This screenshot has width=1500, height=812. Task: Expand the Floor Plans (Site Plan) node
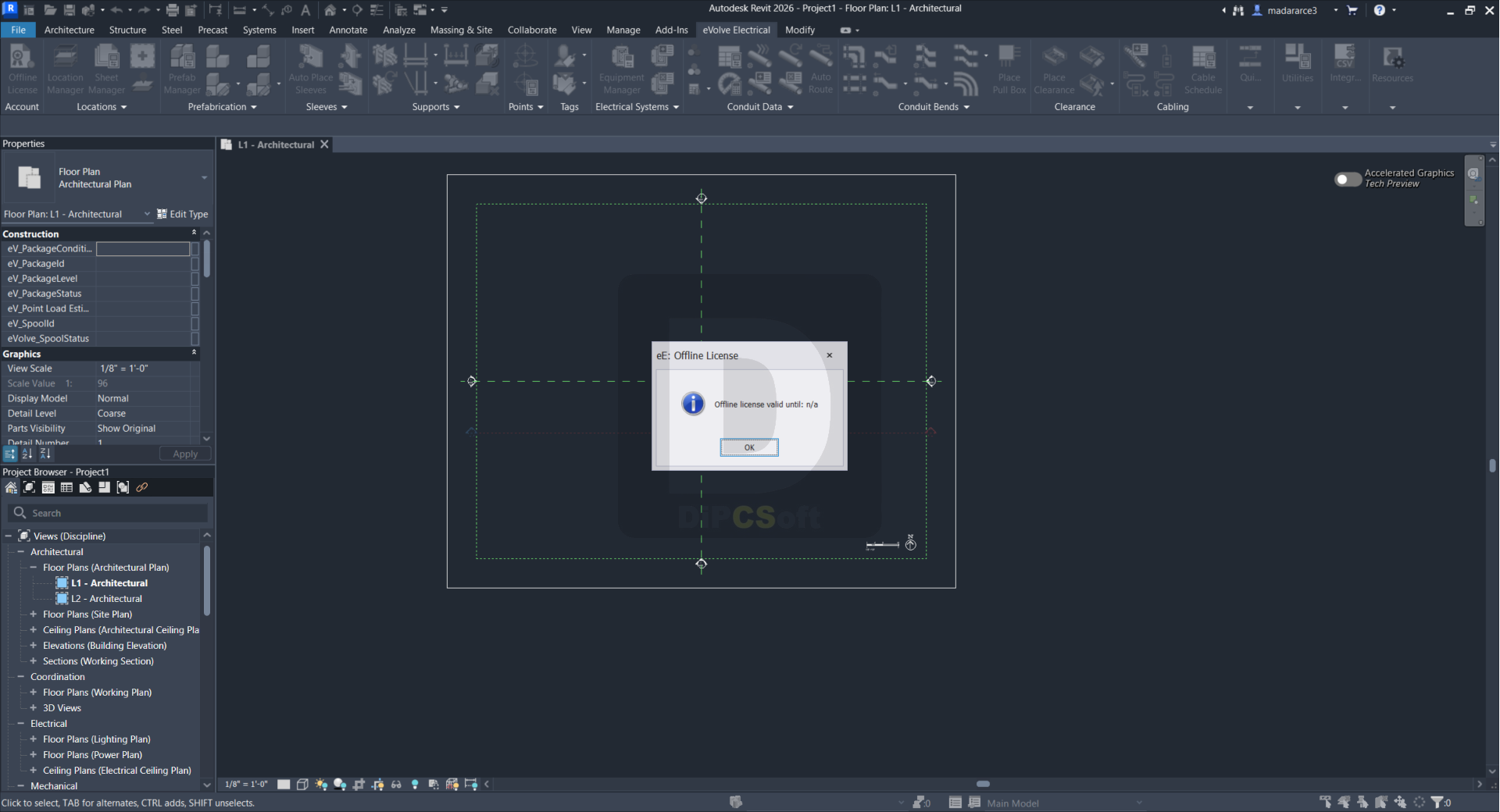[x=34, y=614]
